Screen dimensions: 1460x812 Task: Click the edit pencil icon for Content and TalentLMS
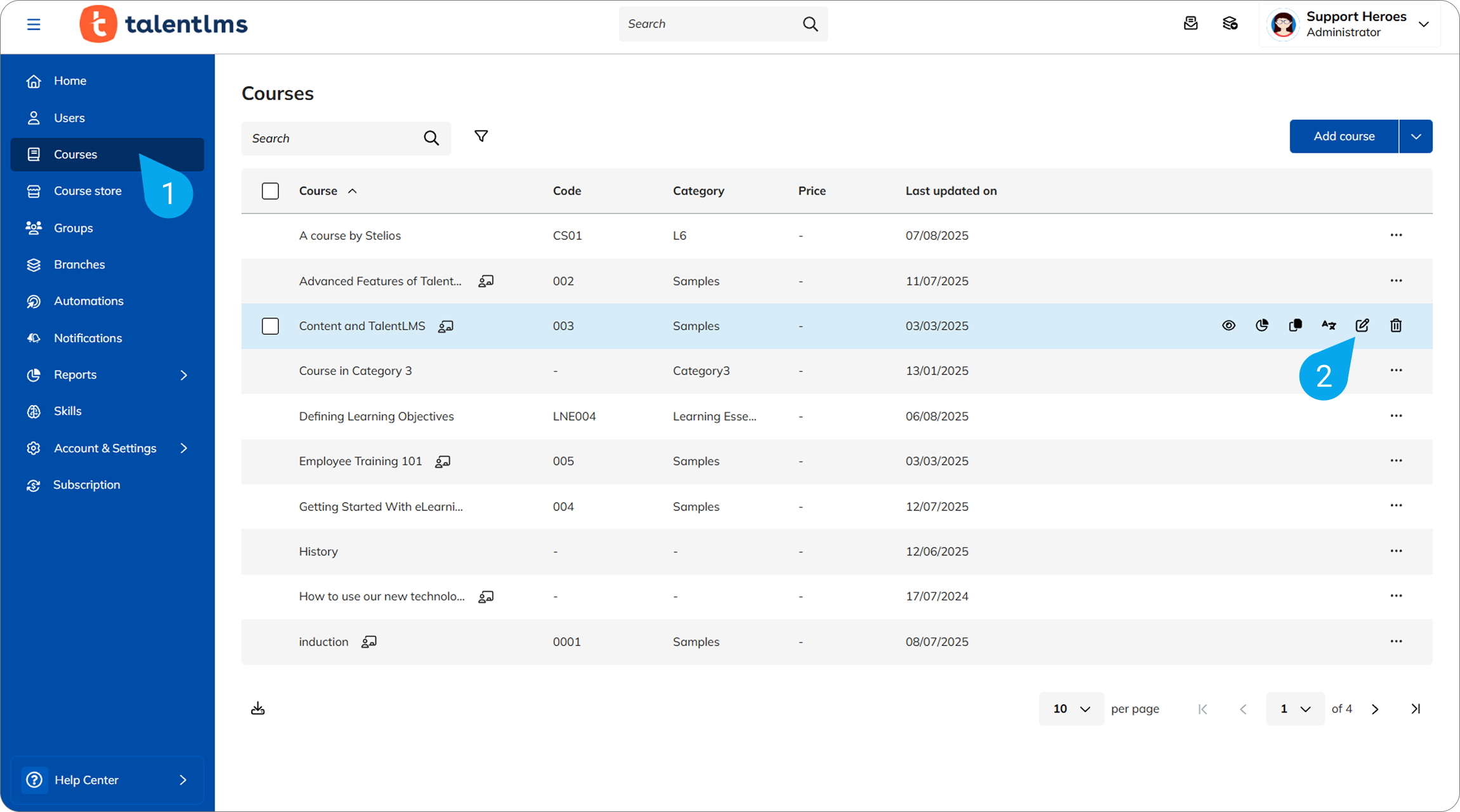pos(1362,325)
